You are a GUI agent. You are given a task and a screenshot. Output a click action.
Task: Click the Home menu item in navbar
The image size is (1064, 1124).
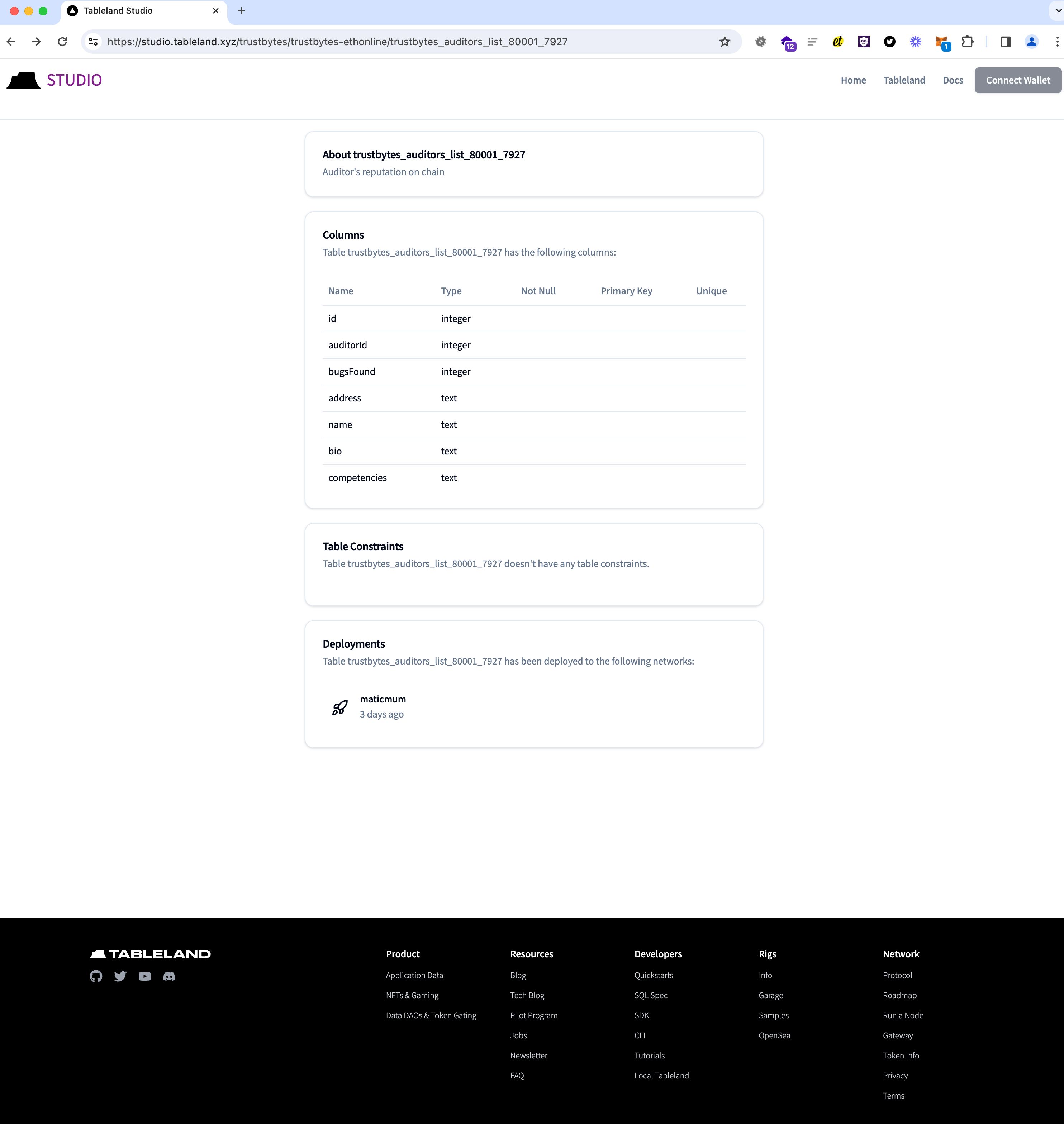[853, 80]
